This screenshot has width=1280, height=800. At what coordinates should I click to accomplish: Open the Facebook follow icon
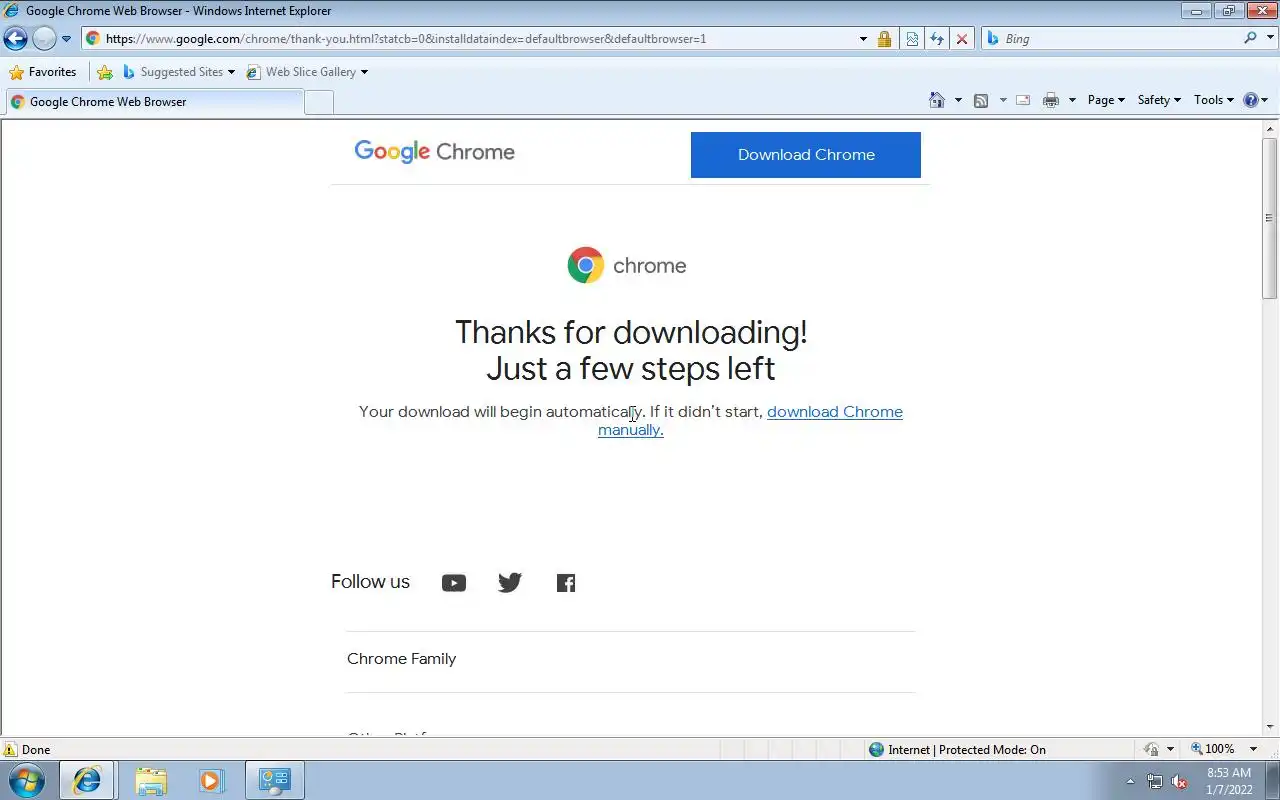tap(566, 583)
